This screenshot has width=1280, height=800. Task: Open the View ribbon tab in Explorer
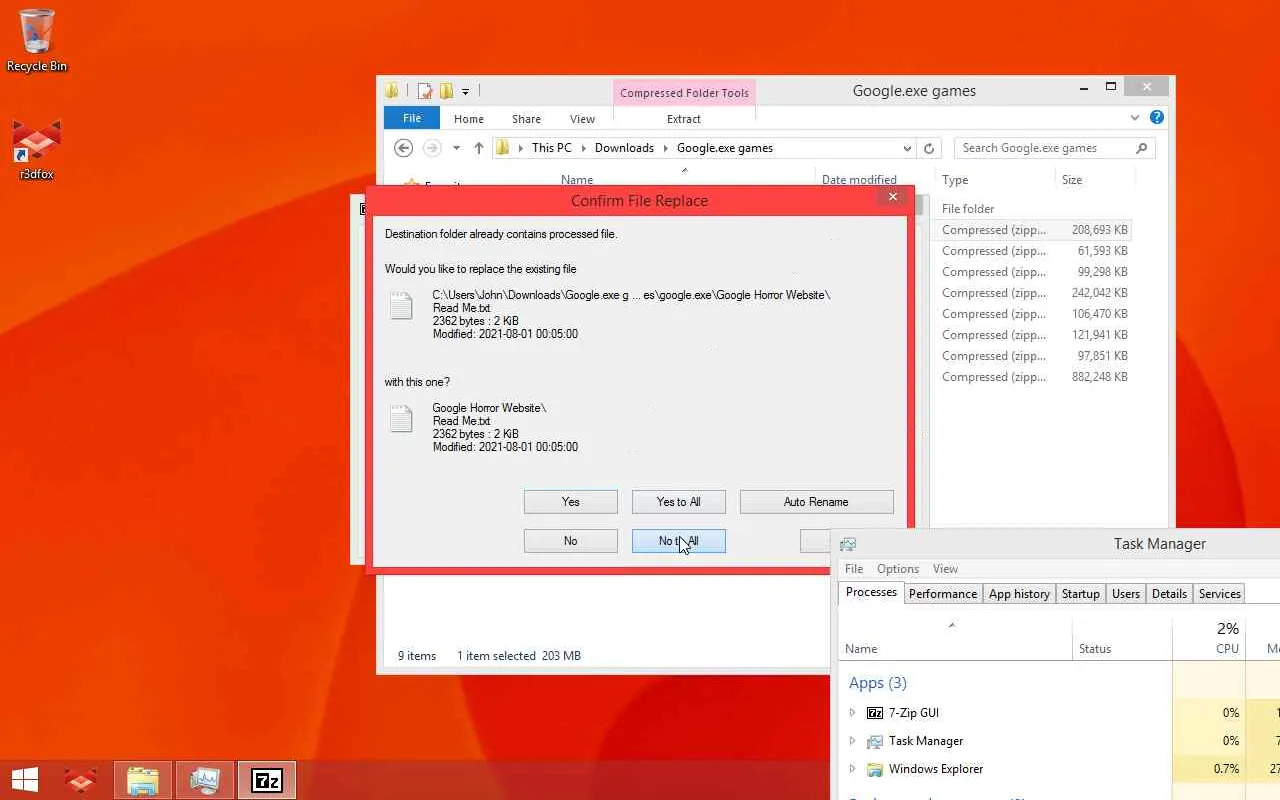click(582, 119)
